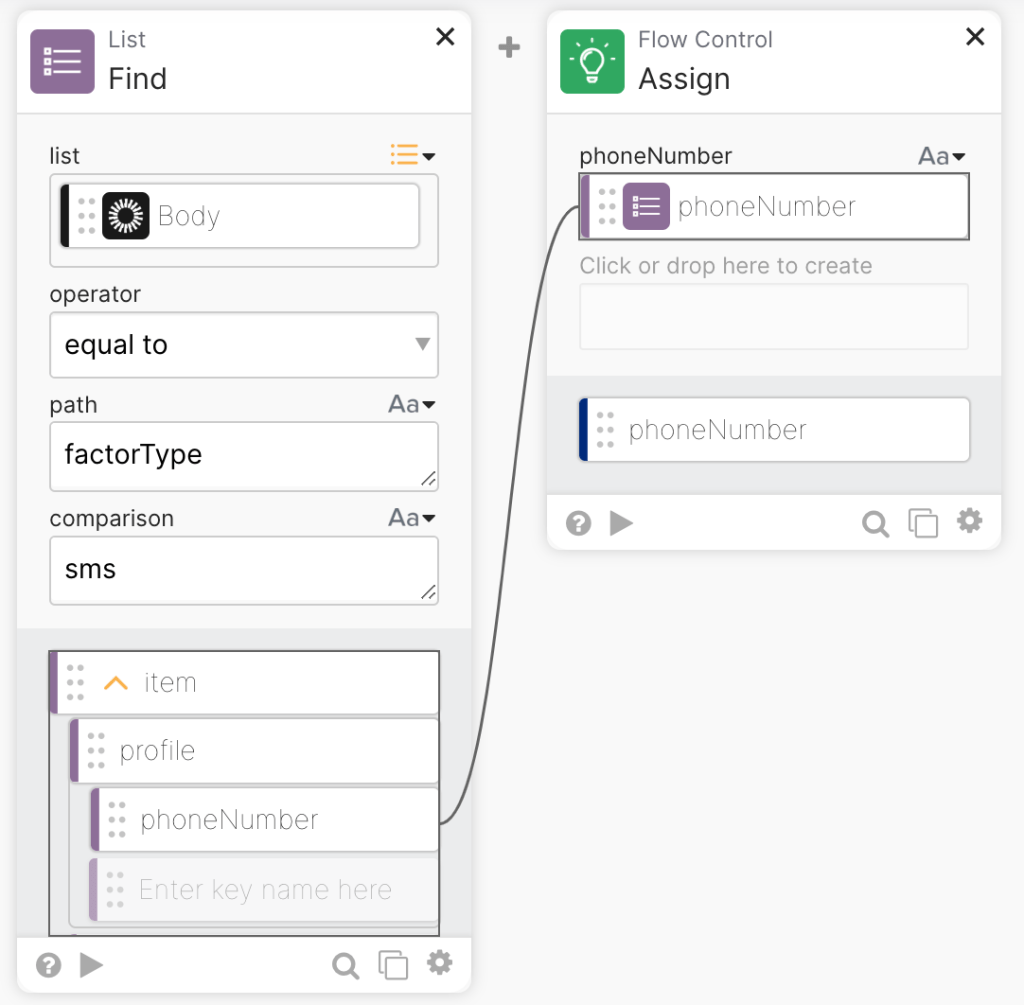Open the list field type dropdown
This screenshot has height=1005, width=1024.
coord(412,155)
